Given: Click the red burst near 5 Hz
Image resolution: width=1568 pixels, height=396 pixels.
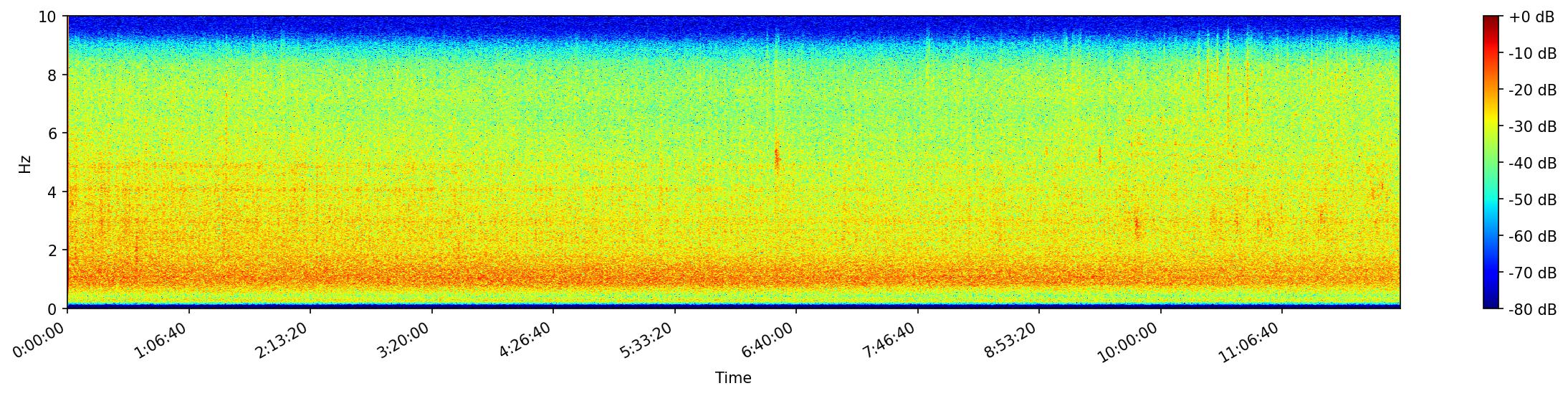Looking at the screenshot, I should click(x=777, y=156).
